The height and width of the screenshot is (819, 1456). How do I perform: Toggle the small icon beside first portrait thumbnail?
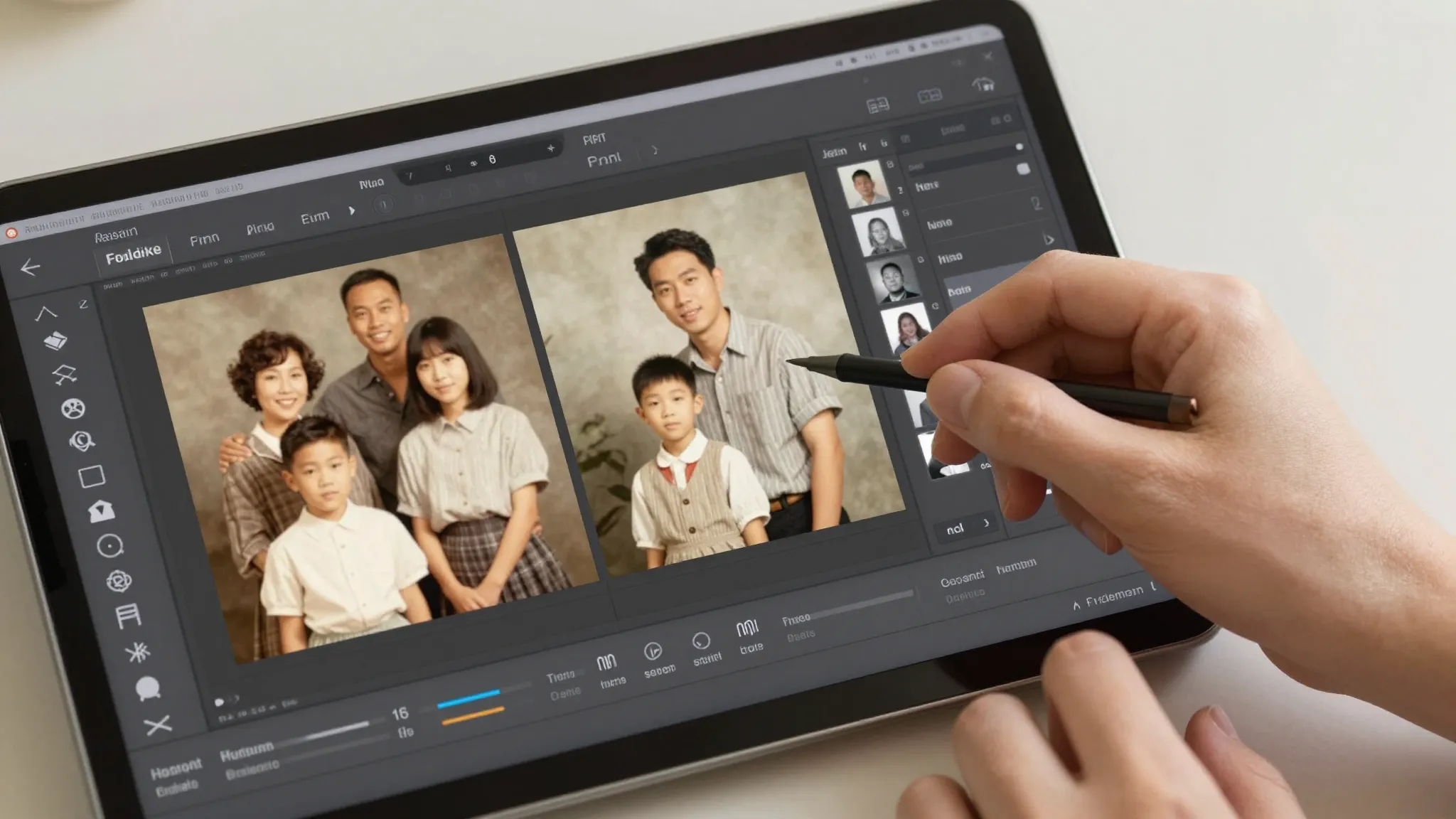pos(890,164)
